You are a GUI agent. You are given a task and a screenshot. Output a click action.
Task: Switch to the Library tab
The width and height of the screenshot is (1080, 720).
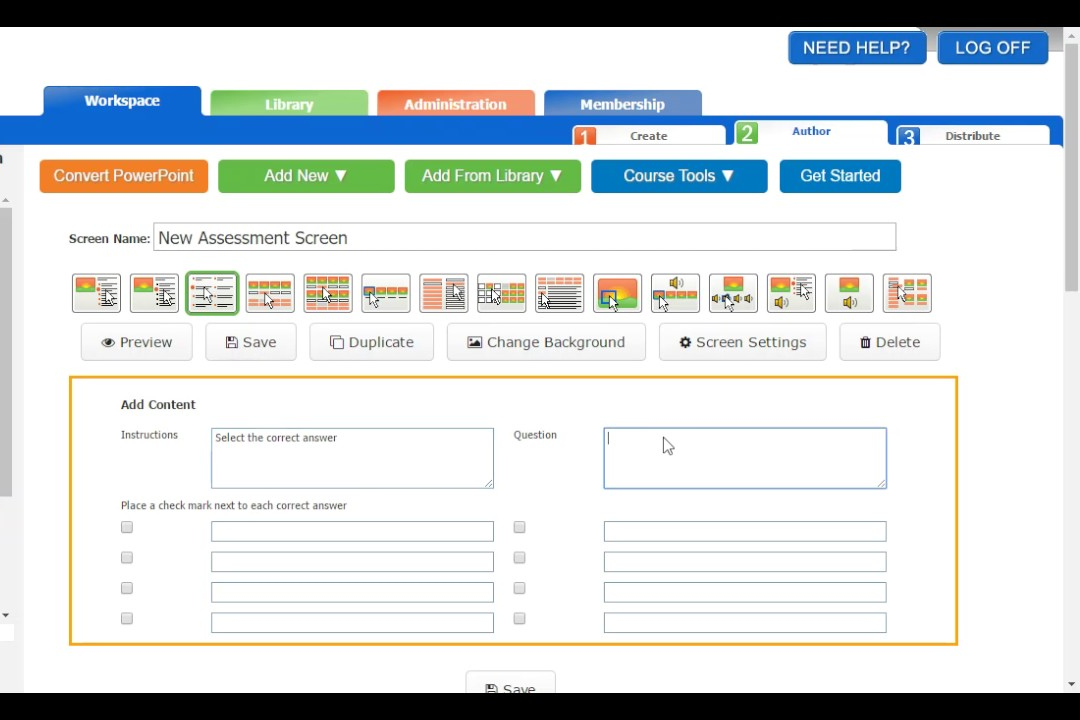288,104
